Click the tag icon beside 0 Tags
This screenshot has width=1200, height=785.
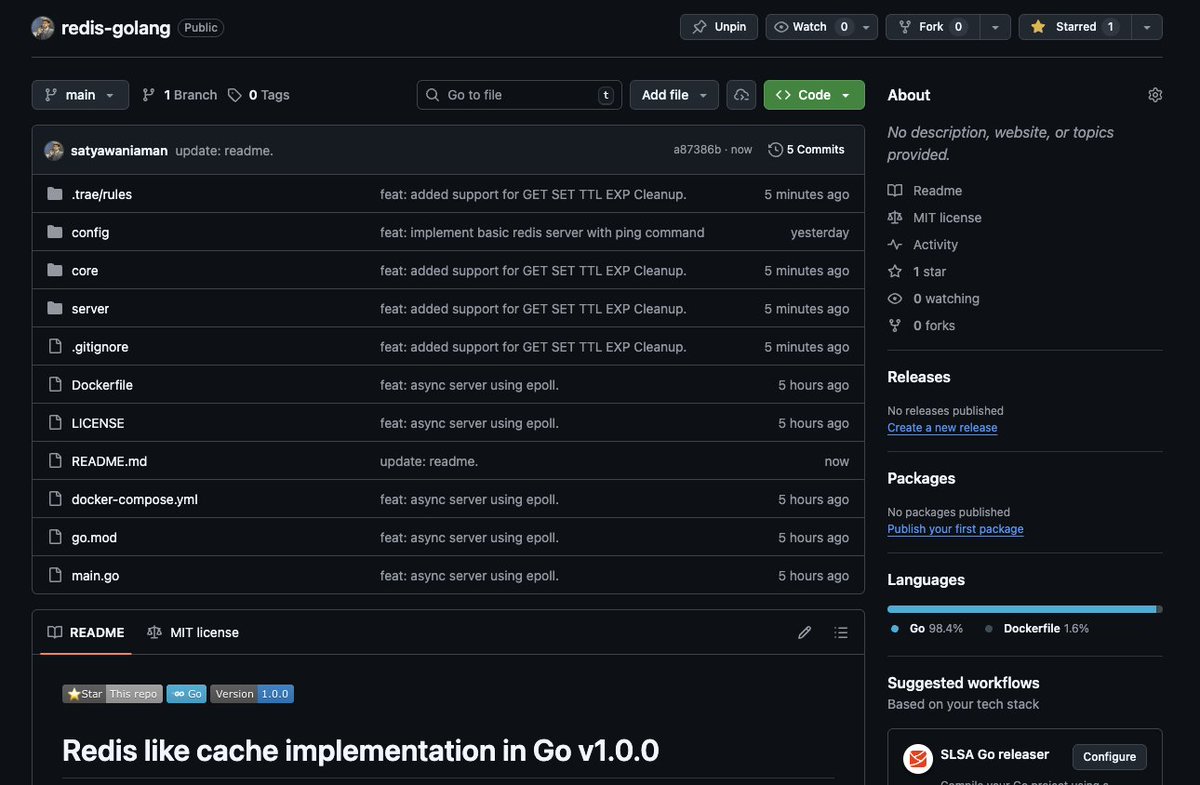click(x=234, y=95)
